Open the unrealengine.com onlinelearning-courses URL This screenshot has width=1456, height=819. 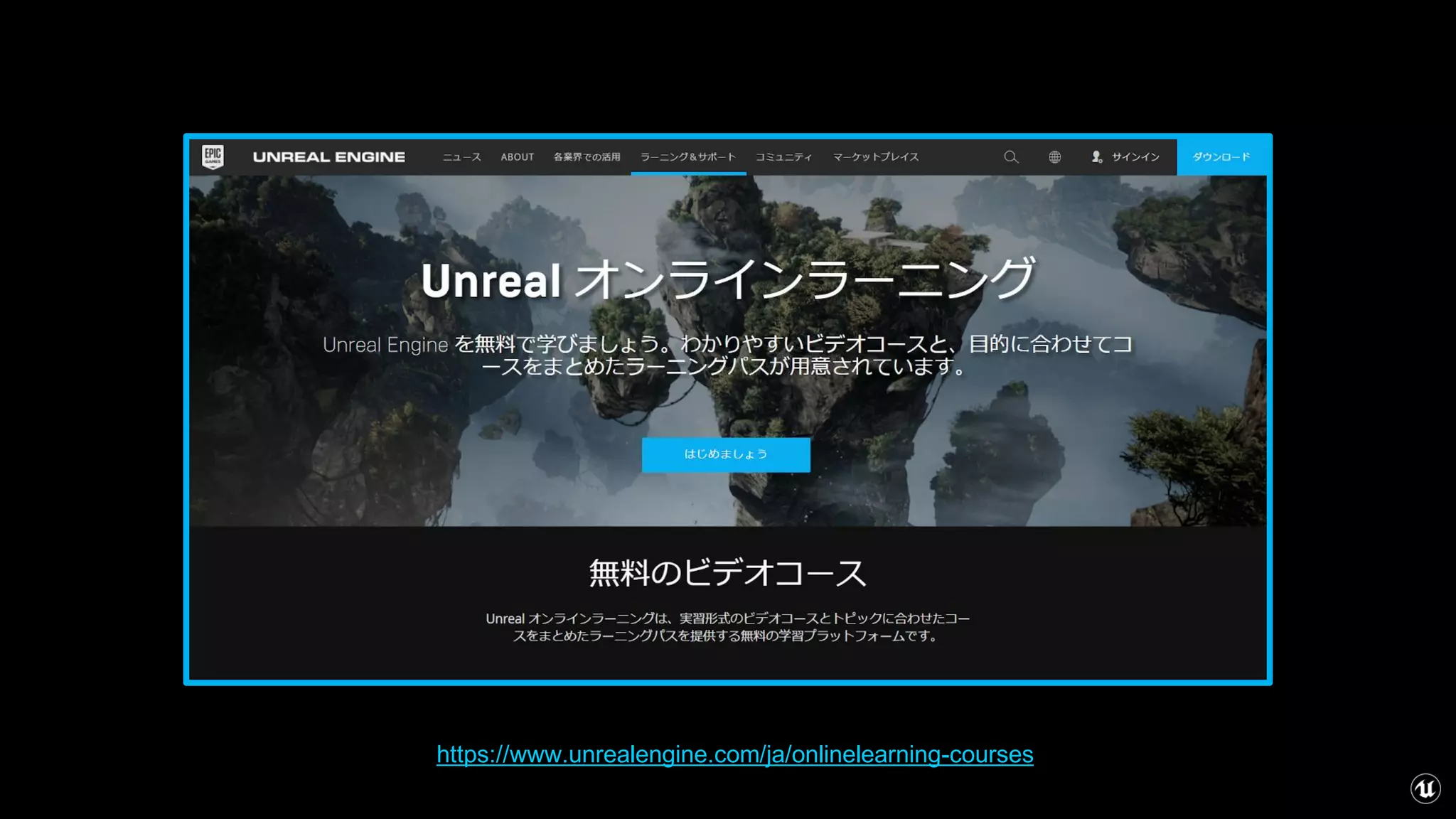[735, 754]
